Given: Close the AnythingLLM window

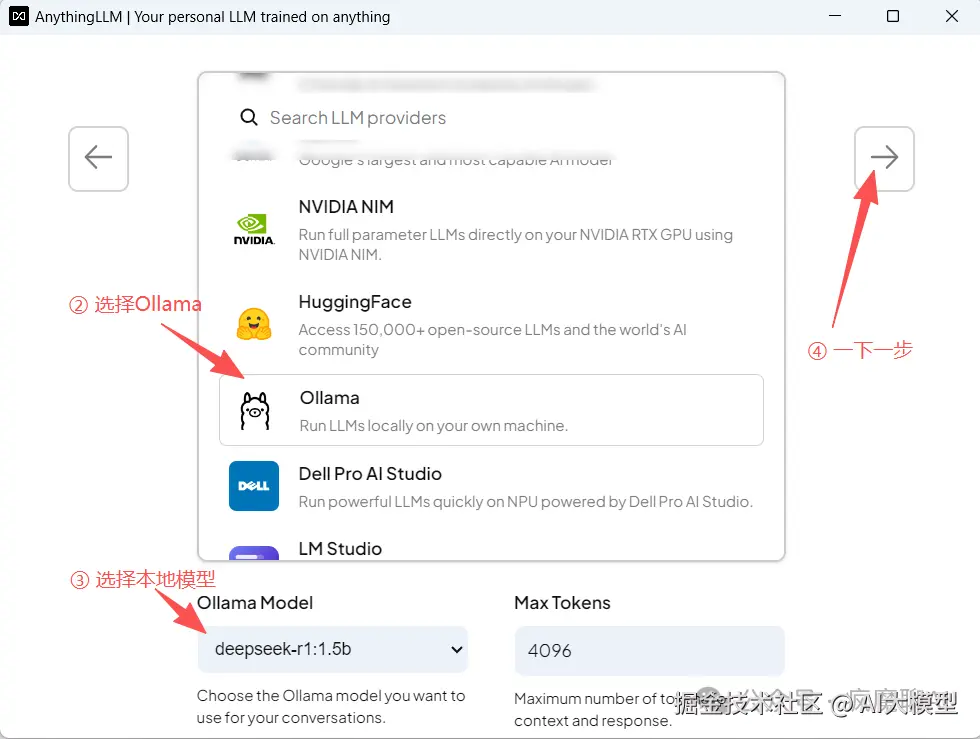Looking at the screenshot, I should pos(951,16).
